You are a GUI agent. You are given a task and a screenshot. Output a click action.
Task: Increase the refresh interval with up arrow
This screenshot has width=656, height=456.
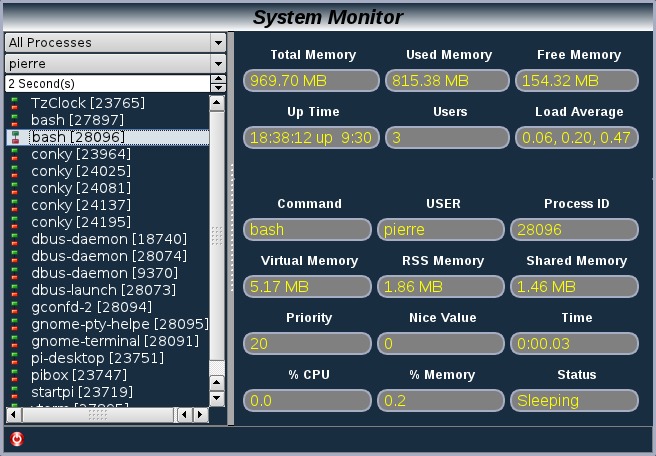tap(219, 79)
